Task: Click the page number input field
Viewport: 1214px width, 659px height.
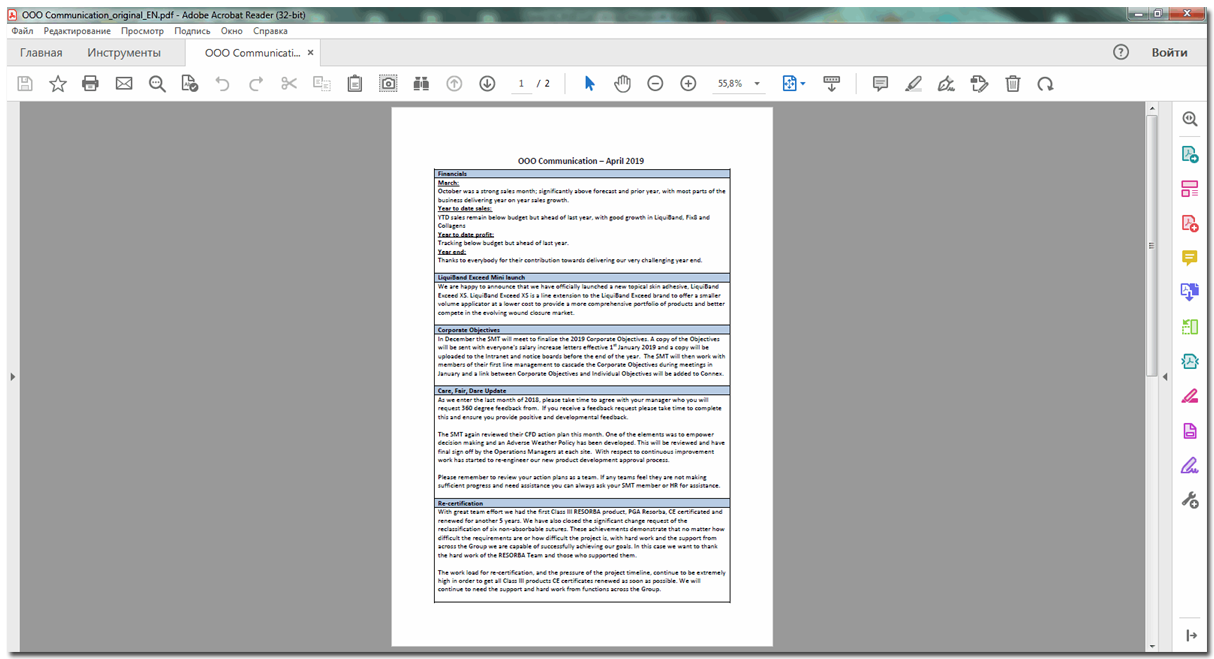Action: tap(522, 84)
